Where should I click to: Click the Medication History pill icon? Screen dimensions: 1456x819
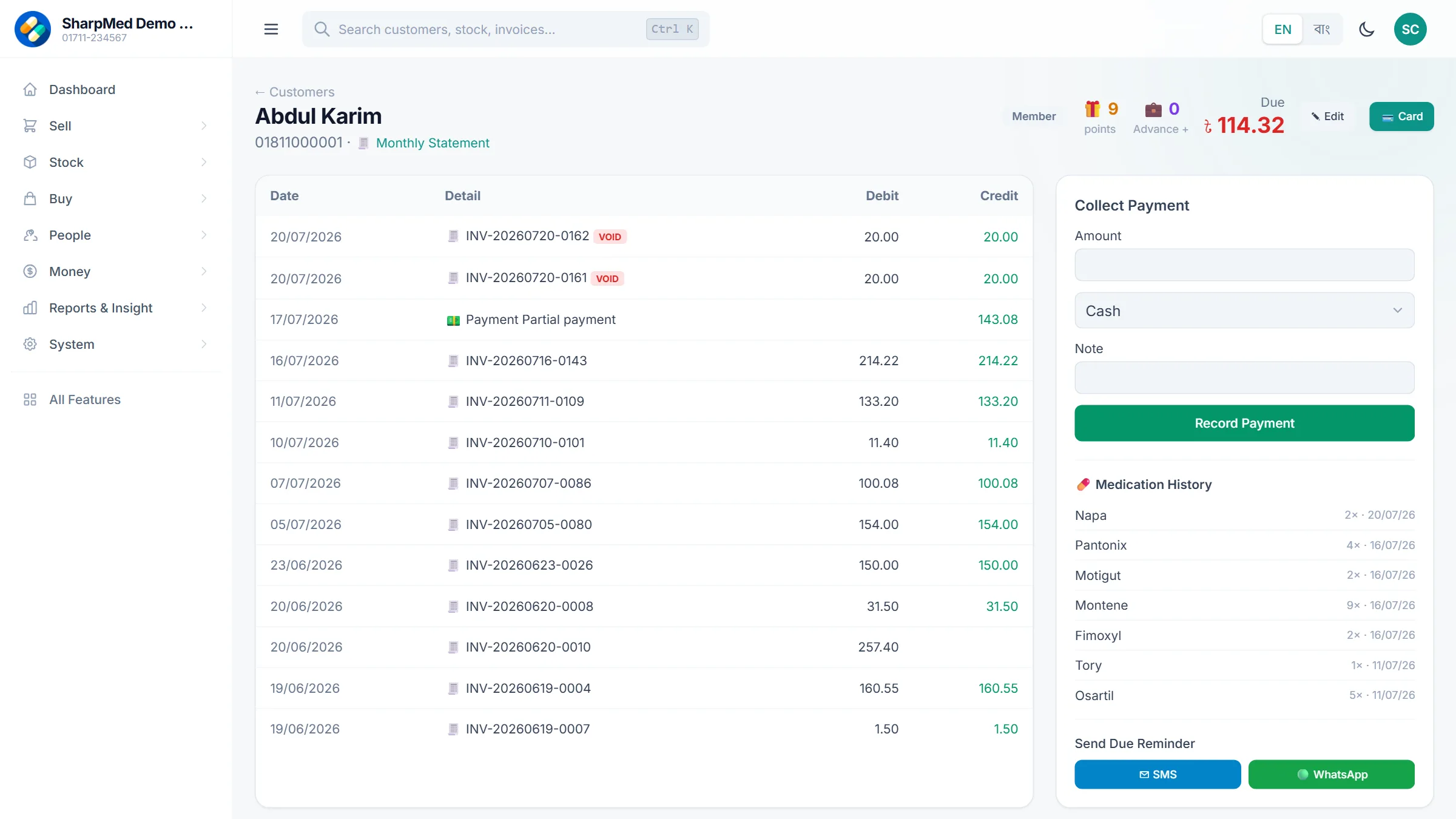coord(1083,485)
